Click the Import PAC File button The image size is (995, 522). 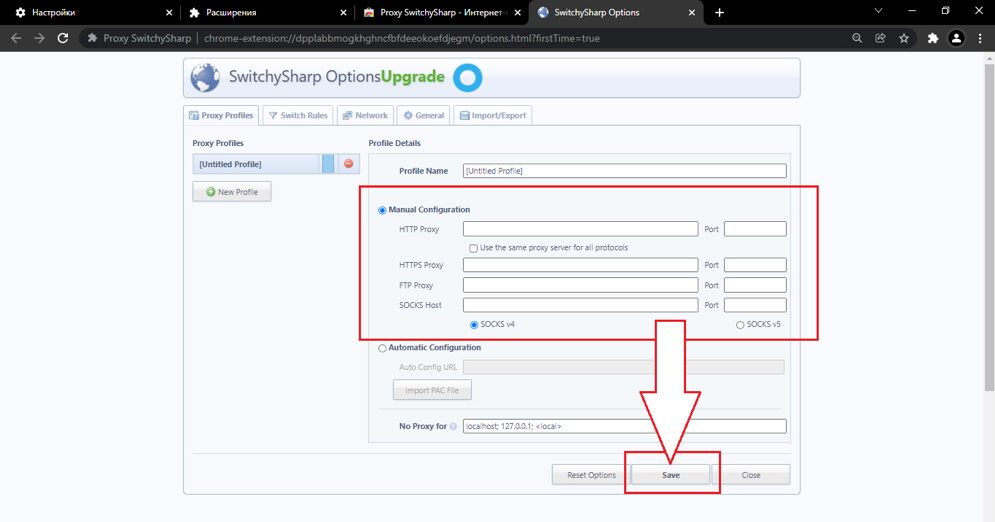[x=432, y=390]
